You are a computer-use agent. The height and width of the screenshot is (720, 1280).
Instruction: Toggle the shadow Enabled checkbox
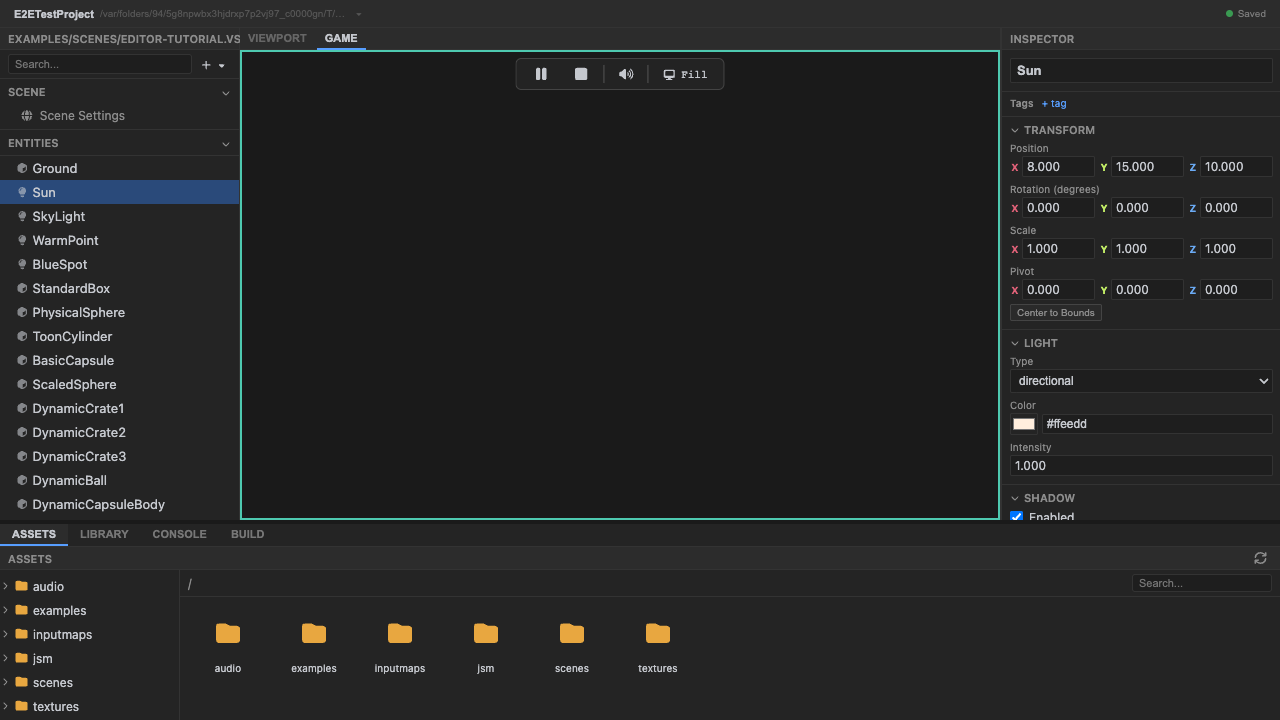click(1017, 517)
